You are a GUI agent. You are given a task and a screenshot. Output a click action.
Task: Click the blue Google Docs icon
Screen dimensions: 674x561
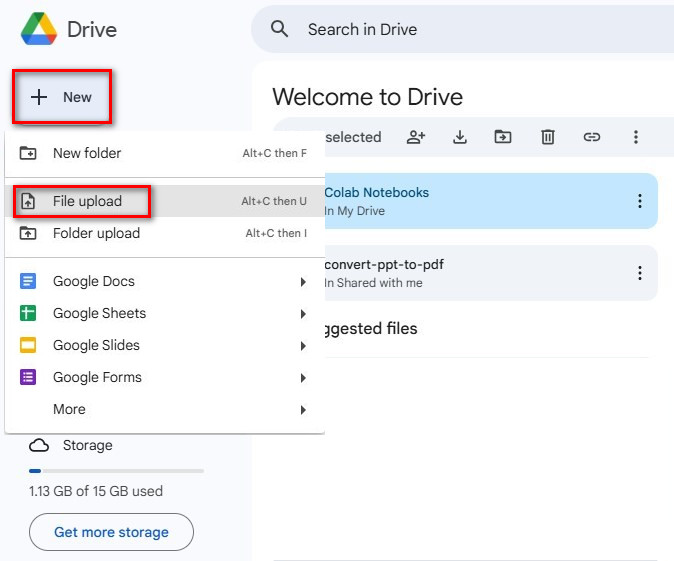tap(28, 281)
